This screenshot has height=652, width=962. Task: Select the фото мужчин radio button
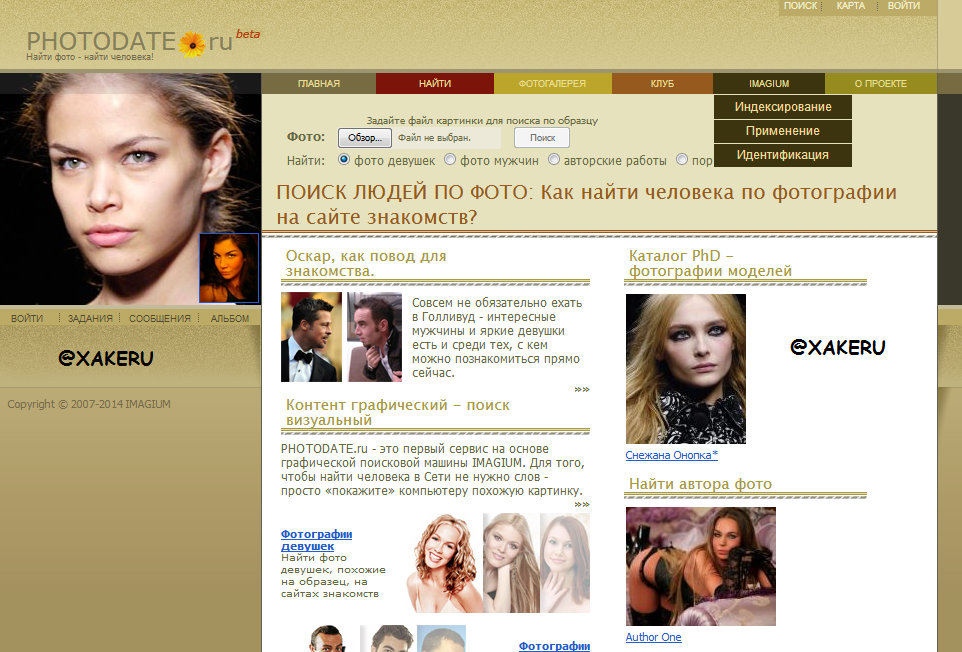point(450,159)
